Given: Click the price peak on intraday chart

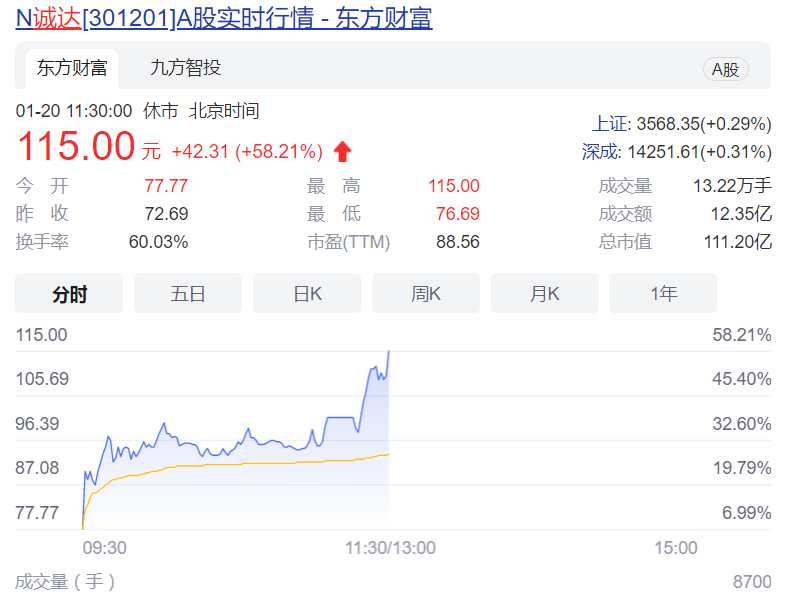Looking at the screenshot, I should 388,352.
